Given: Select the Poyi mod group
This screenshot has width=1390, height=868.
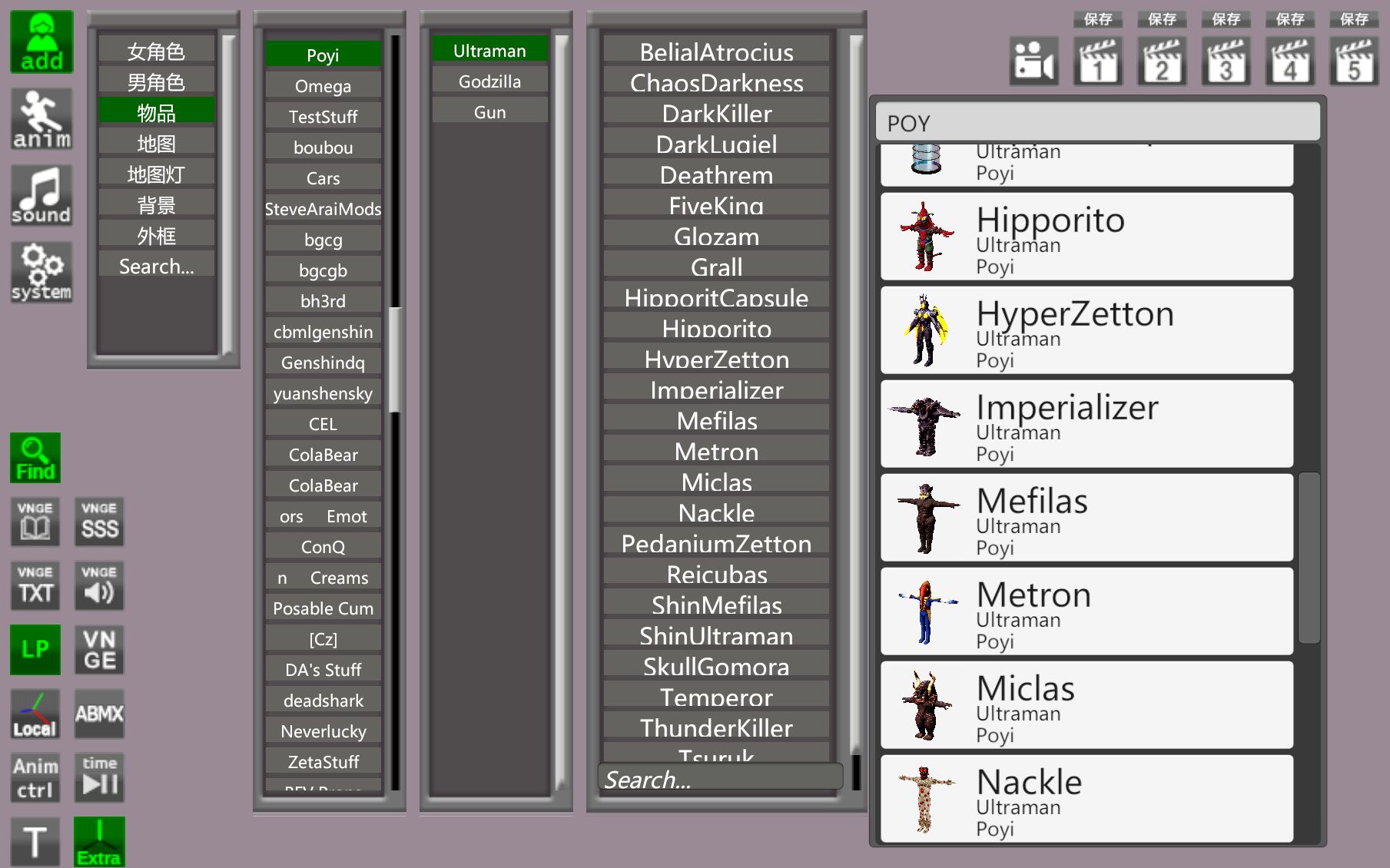Looking at the screenshot, I should point(323,55).
